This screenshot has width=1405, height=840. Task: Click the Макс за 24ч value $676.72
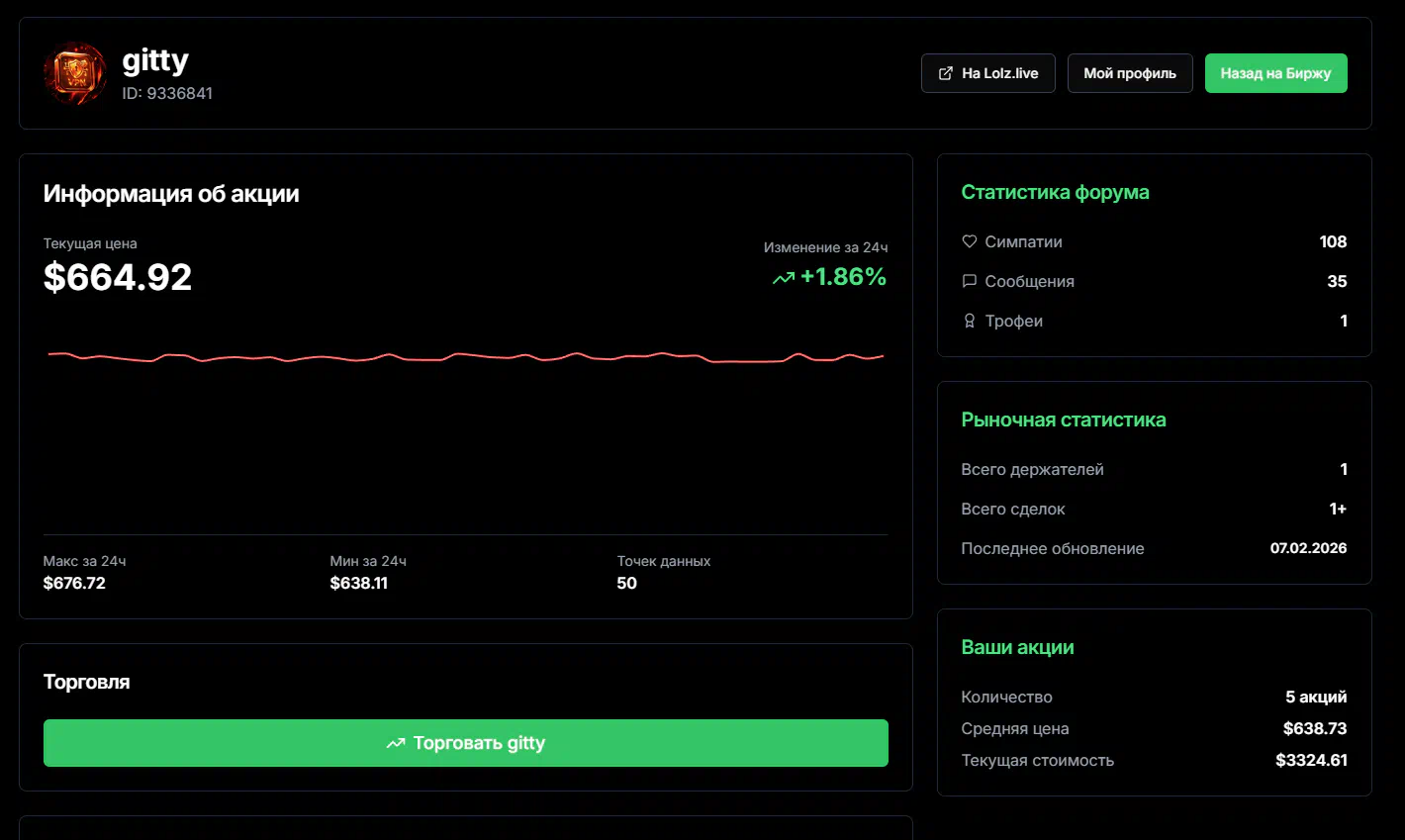(74, 583)
